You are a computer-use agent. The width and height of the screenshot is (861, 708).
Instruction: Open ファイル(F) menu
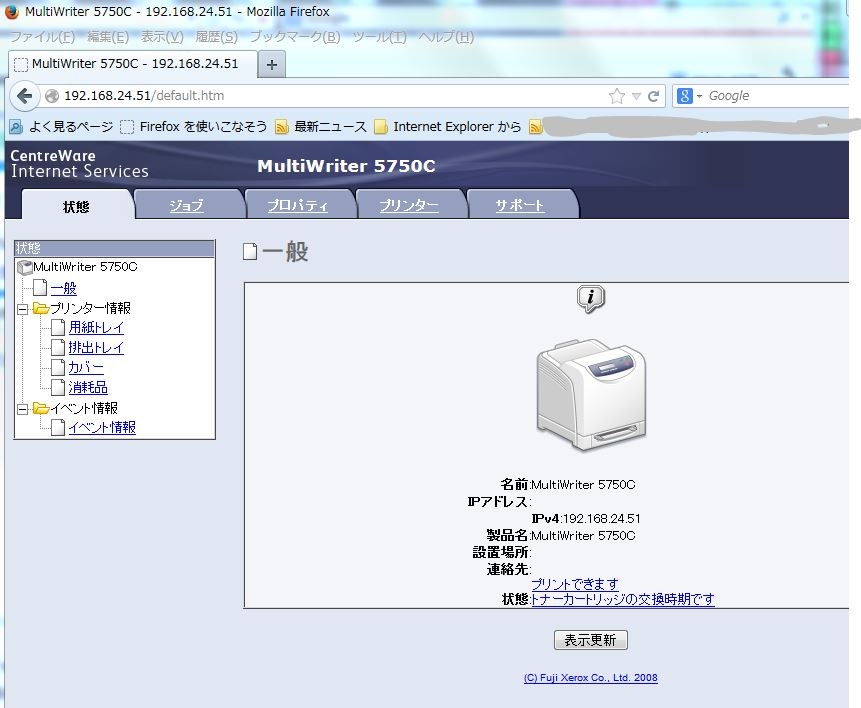tap(42, 37)
